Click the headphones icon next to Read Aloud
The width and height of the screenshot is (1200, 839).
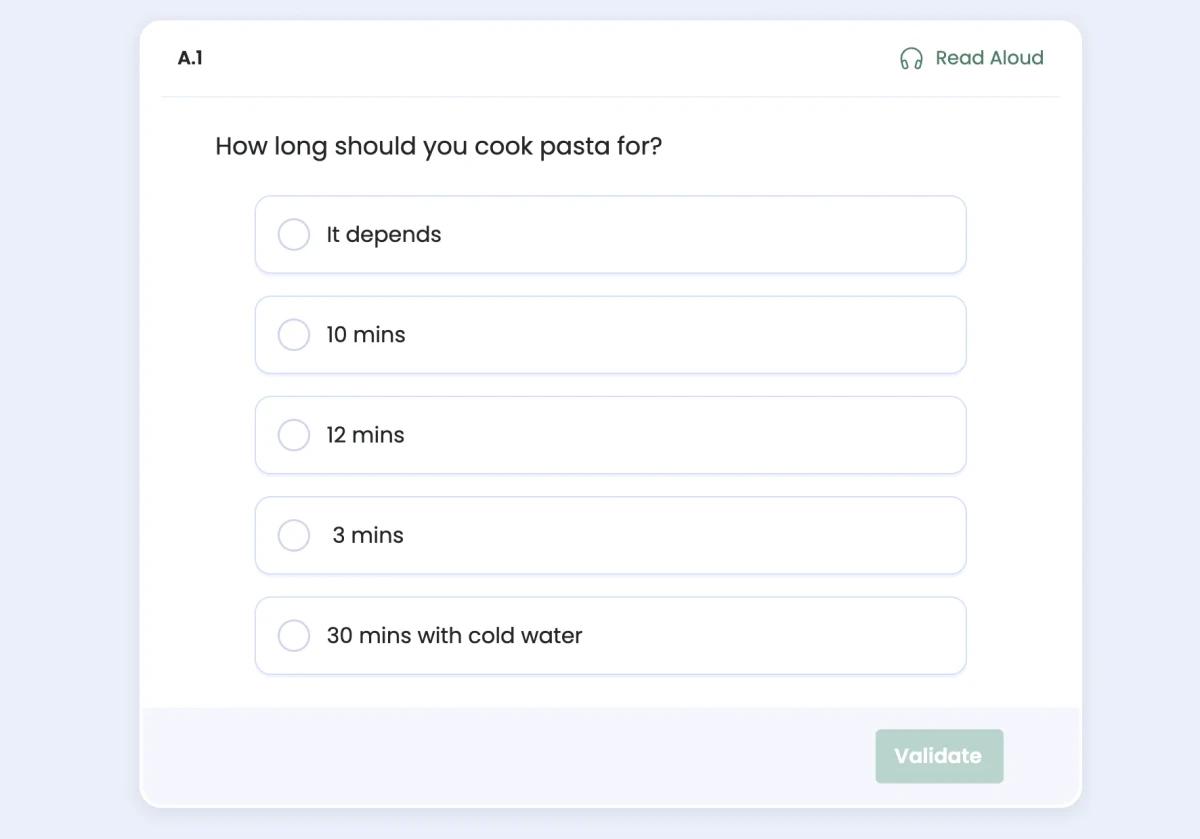pos(910,58)
